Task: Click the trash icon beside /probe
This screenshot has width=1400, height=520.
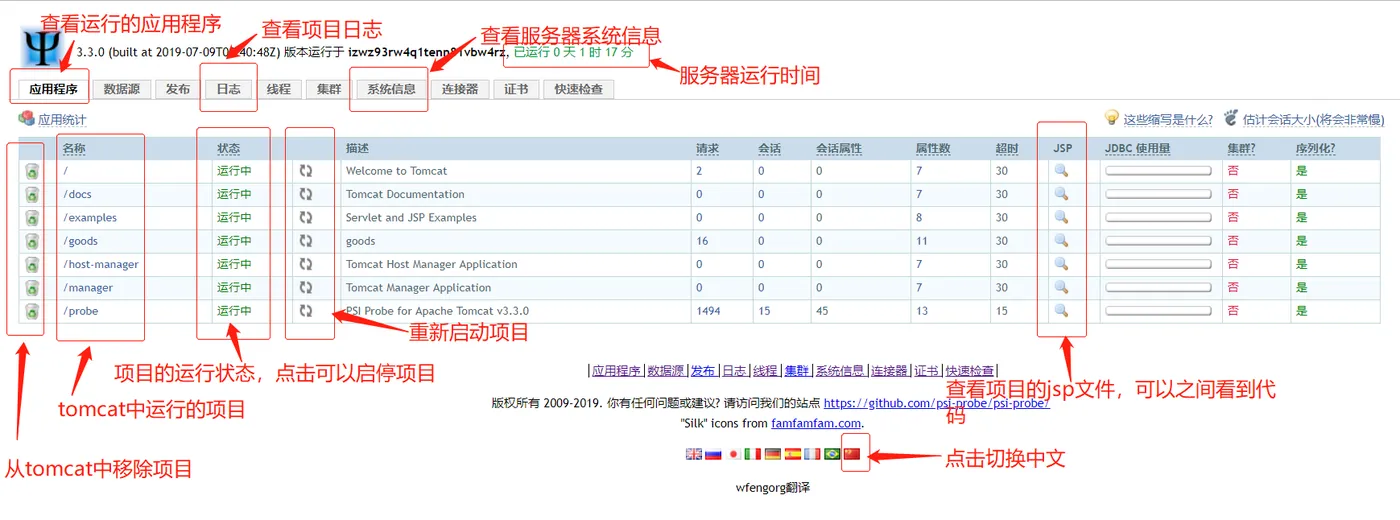Action: click(x=32, y=312)
